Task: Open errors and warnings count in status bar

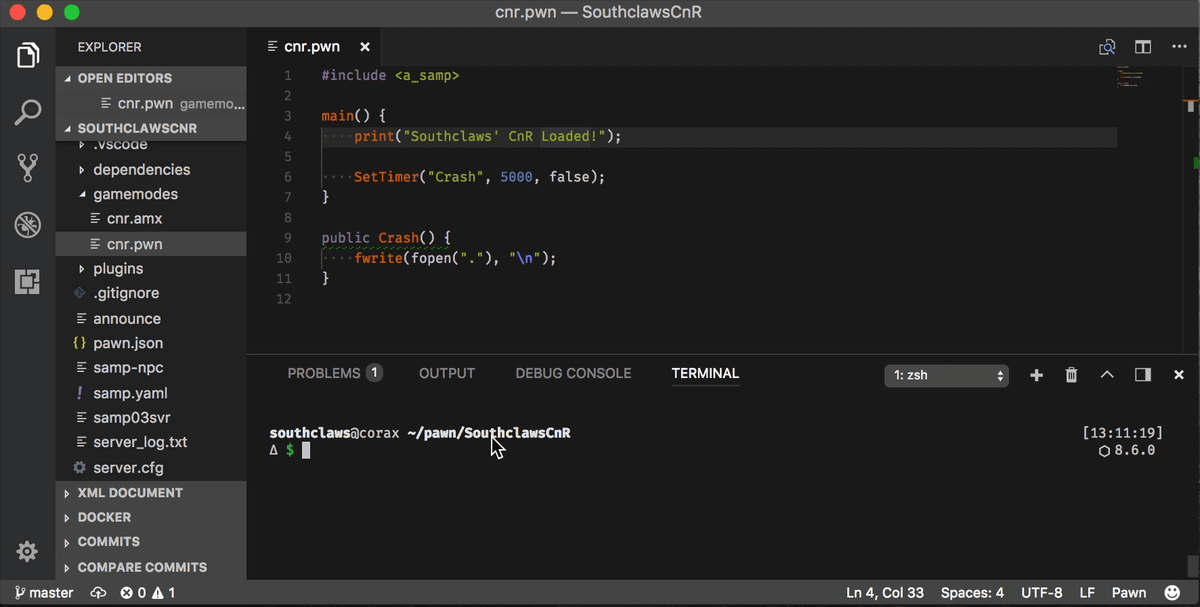Action: point(147,593)
